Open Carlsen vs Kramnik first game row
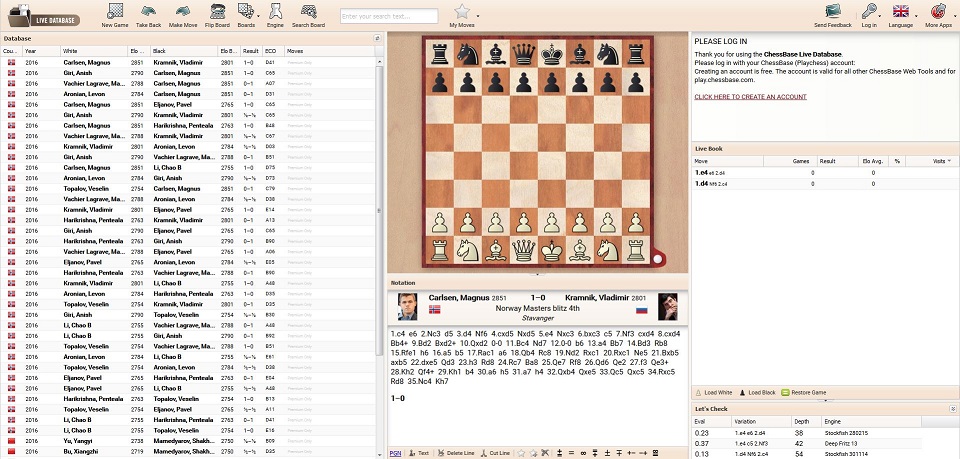Image resolution: width=960 pixels, height=459 pixels. pos(187,62)
